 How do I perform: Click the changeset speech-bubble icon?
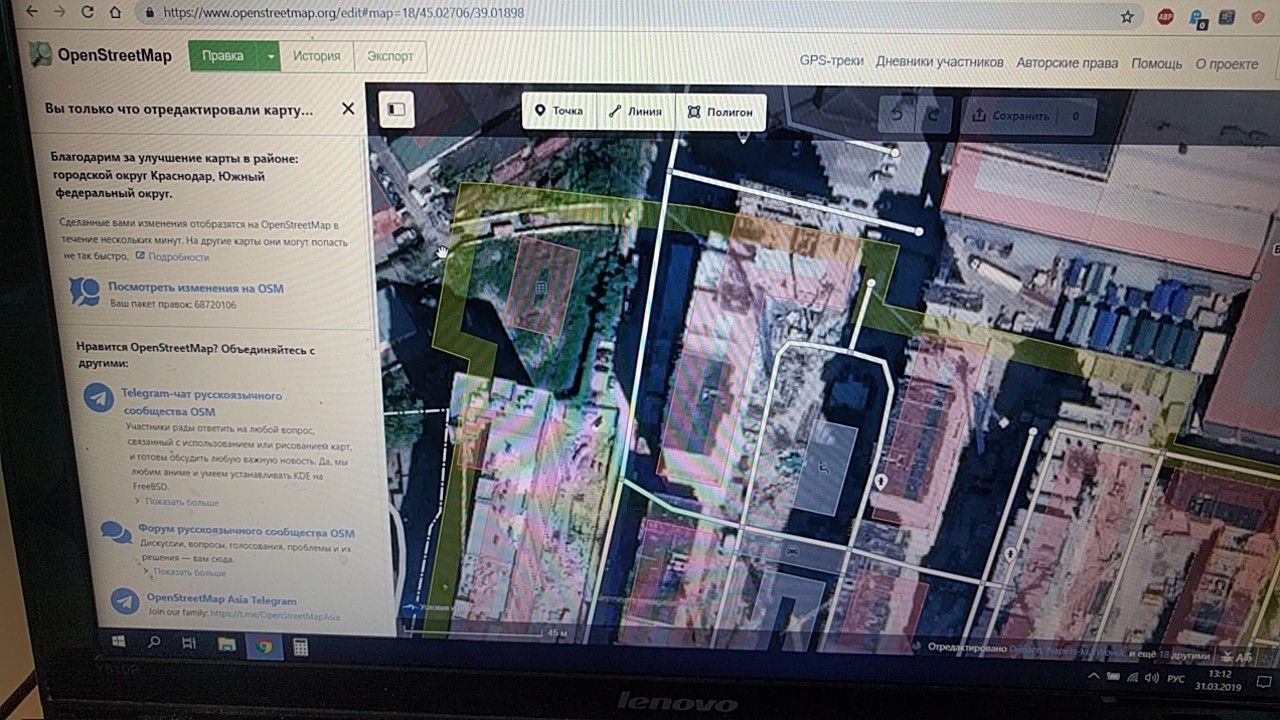84,291
